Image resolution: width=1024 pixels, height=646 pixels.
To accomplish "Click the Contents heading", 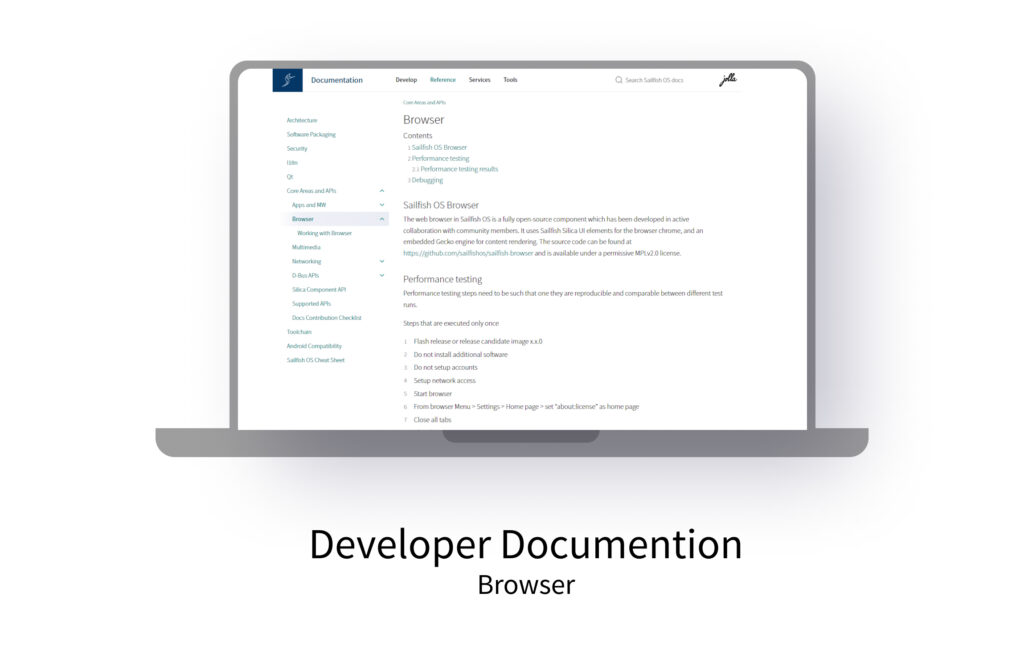I will click(417, 136).
